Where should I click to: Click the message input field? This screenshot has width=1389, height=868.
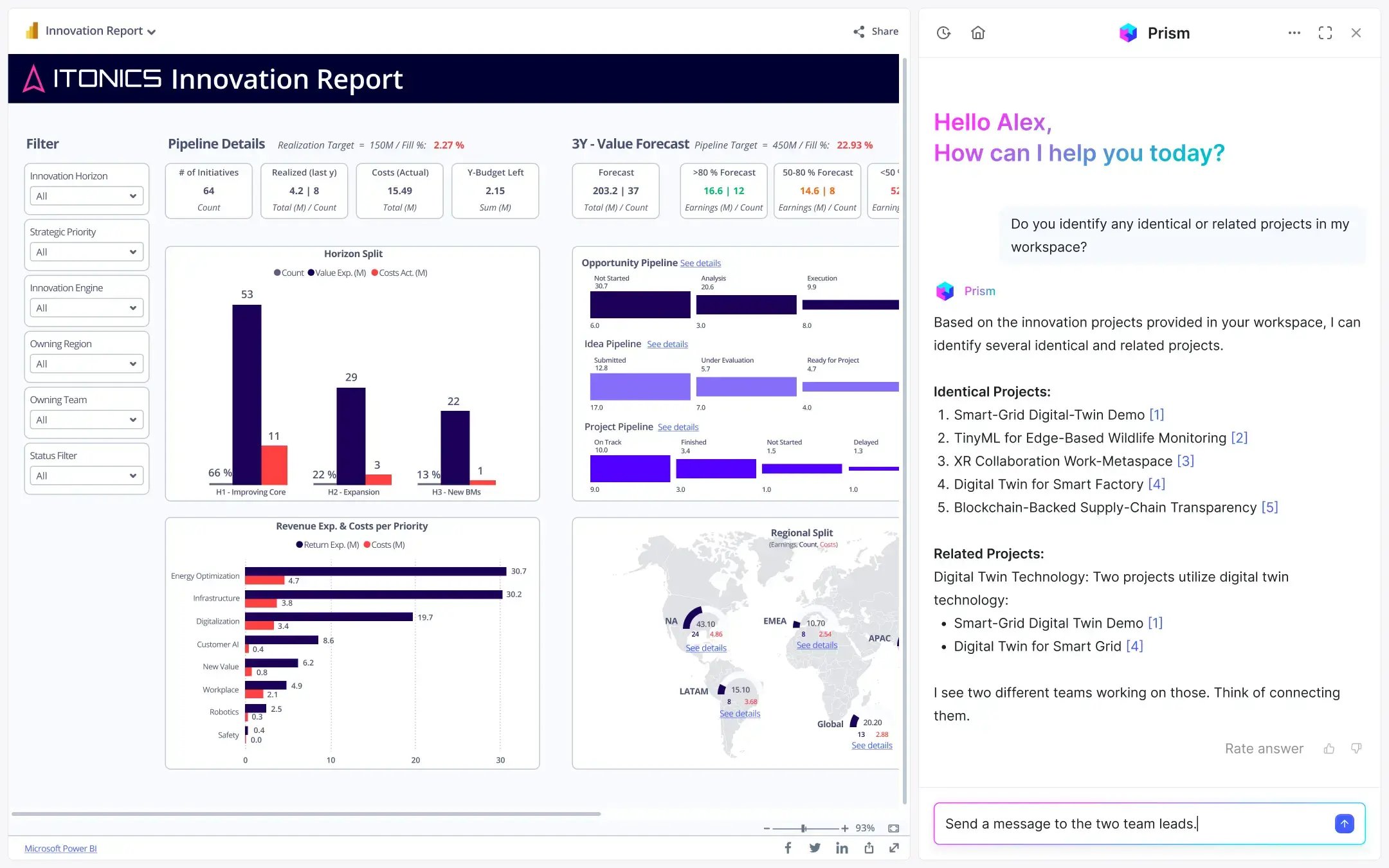point(1093,823)
